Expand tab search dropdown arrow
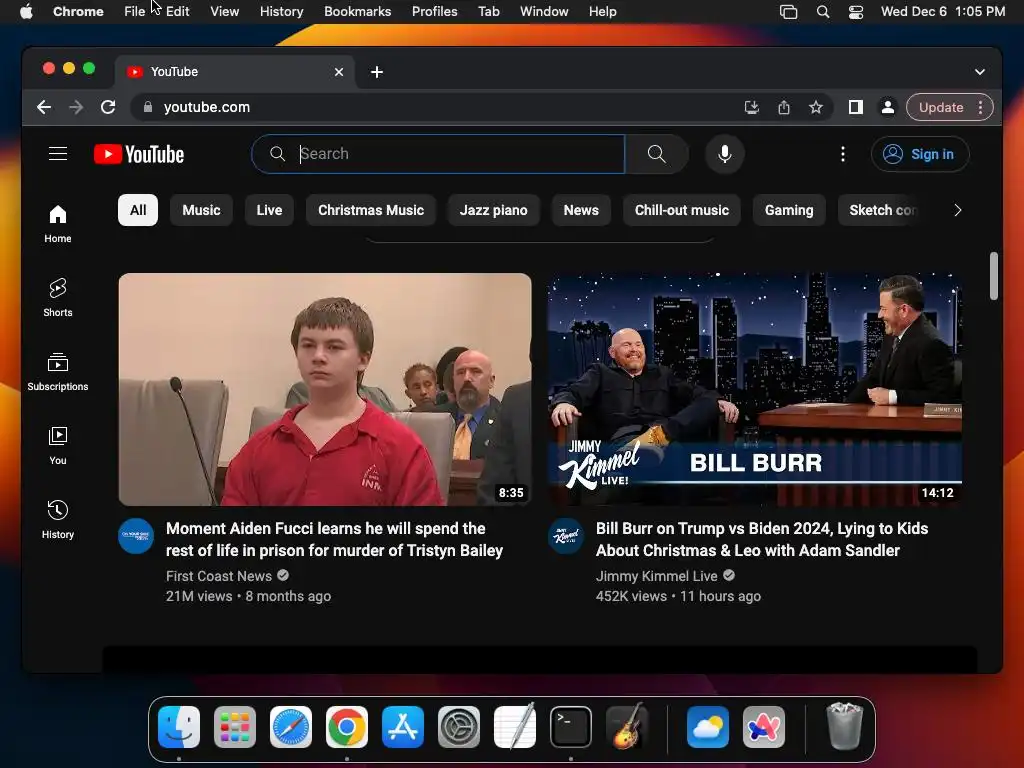The height and width of the screenshot is (768, 1024). [x=980, y=72]
